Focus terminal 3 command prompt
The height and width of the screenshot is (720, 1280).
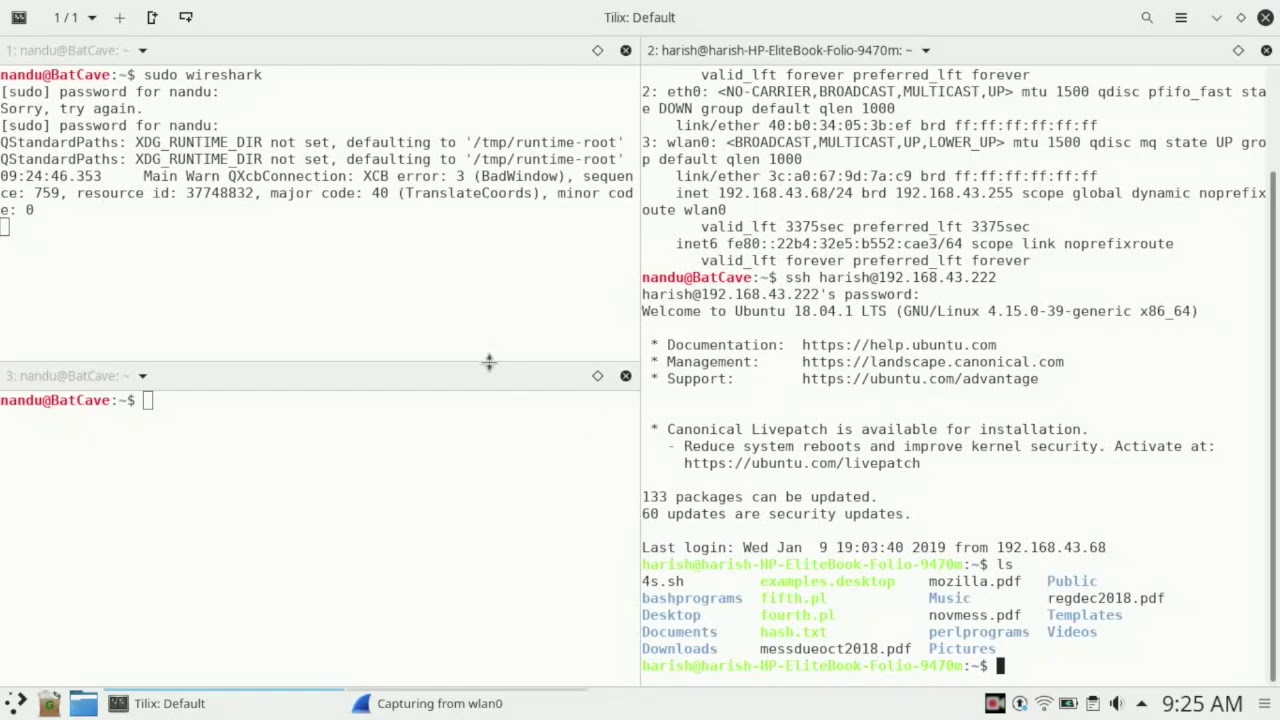coord(148,400)
